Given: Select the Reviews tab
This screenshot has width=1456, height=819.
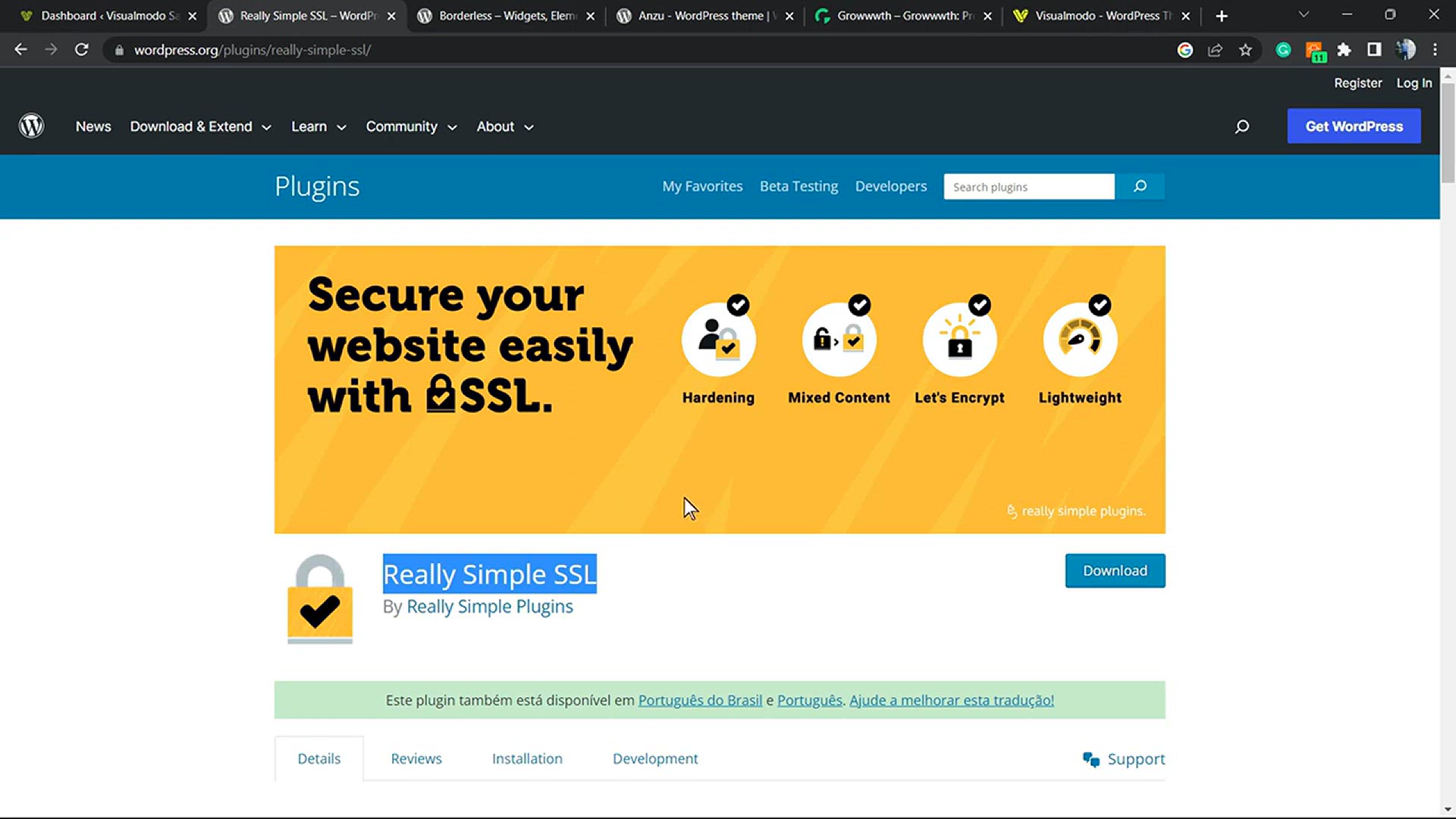Looking at the screenshot, I should [416, 758].
